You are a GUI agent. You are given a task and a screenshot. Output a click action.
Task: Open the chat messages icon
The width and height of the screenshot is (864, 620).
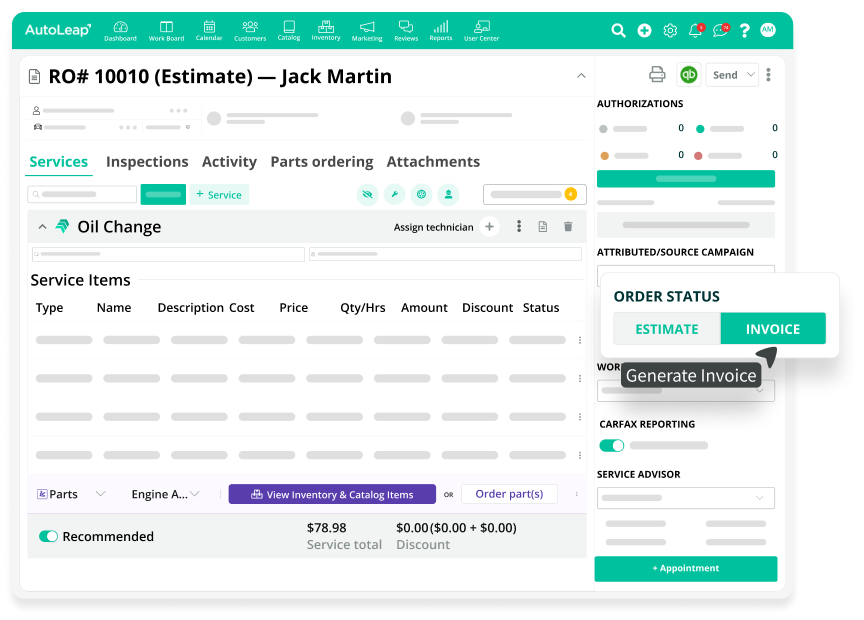point(720,30)
